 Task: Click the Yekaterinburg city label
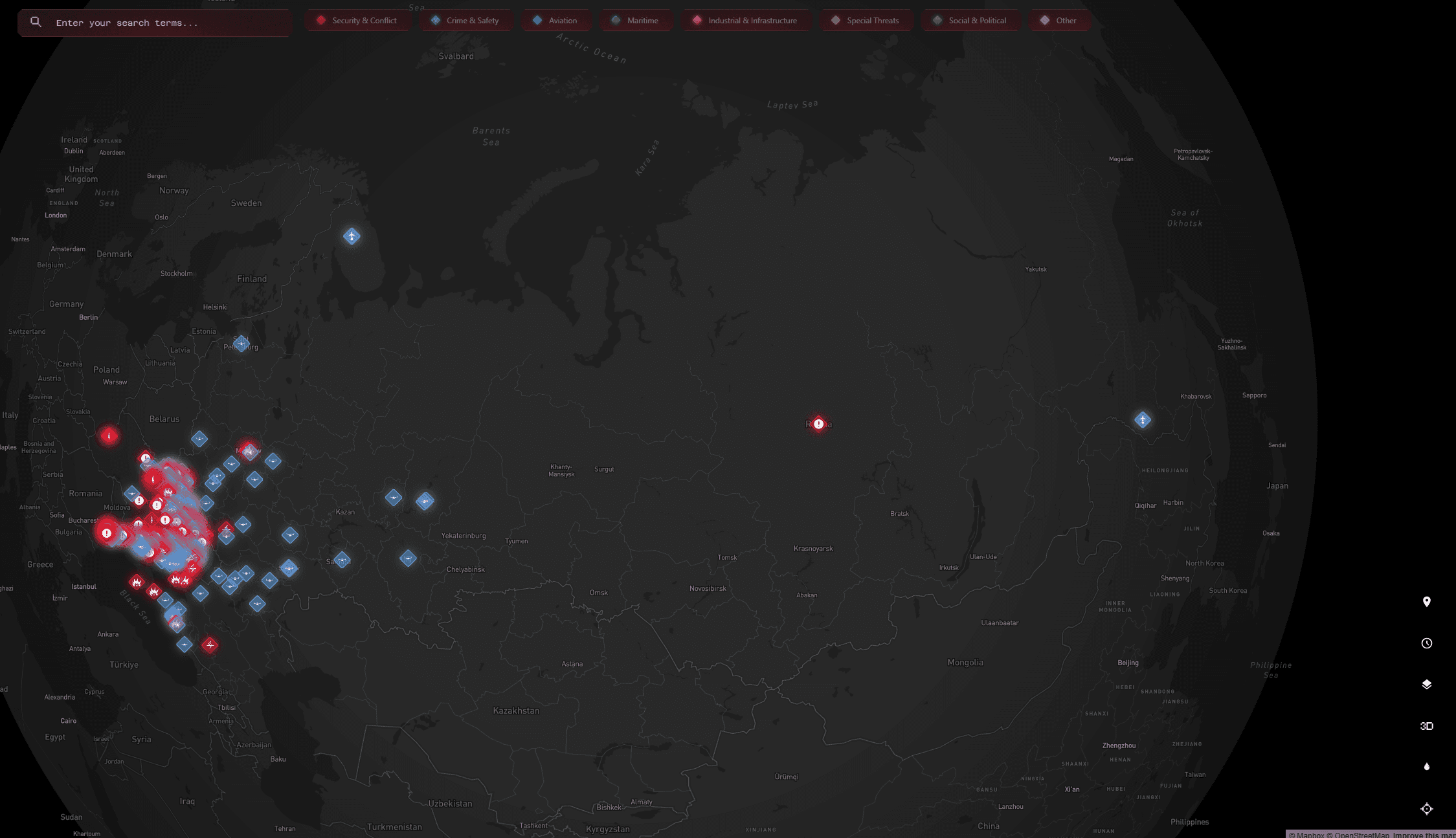click(464, 536)
